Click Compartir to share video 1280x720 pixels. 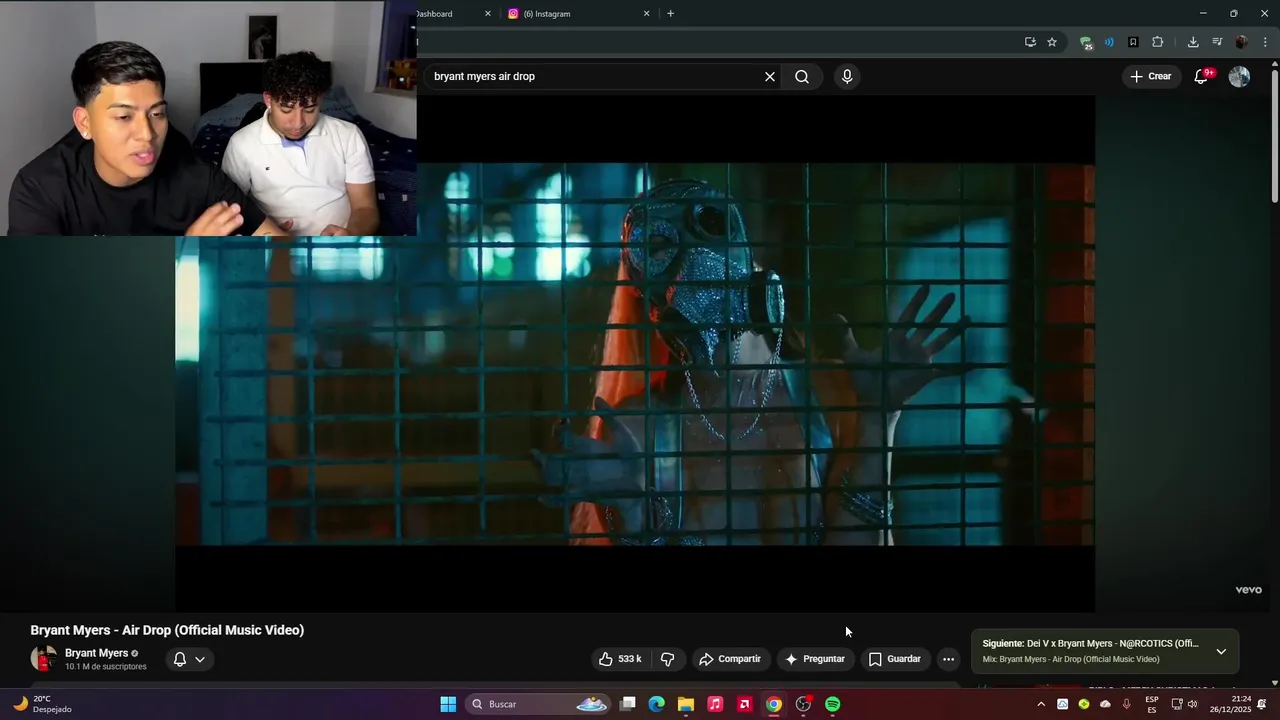point(730,659)
